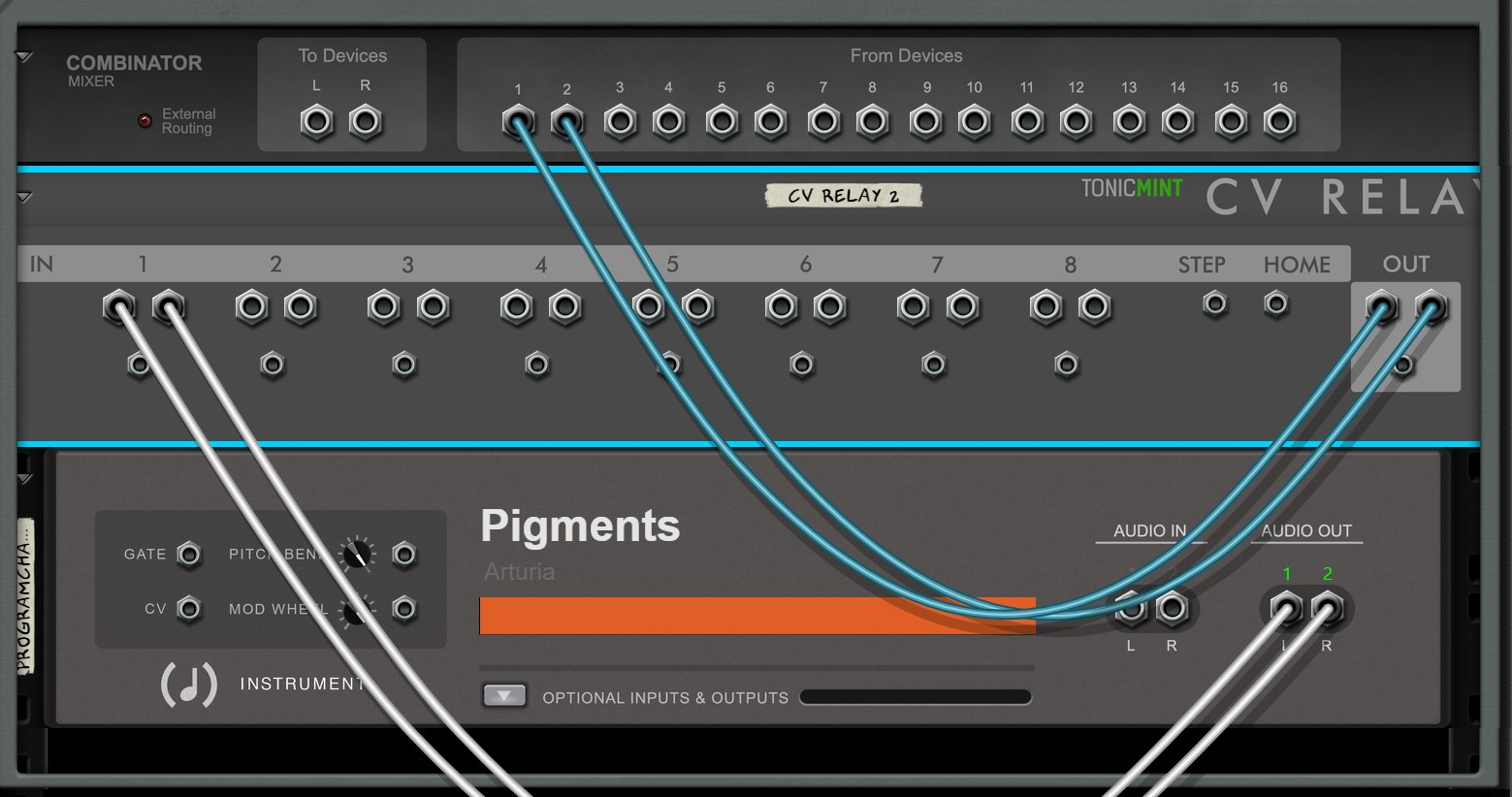This screenshot has height=797, width=1512.
Task: Select CV Relay input 3 left jack
Action: 384,307
